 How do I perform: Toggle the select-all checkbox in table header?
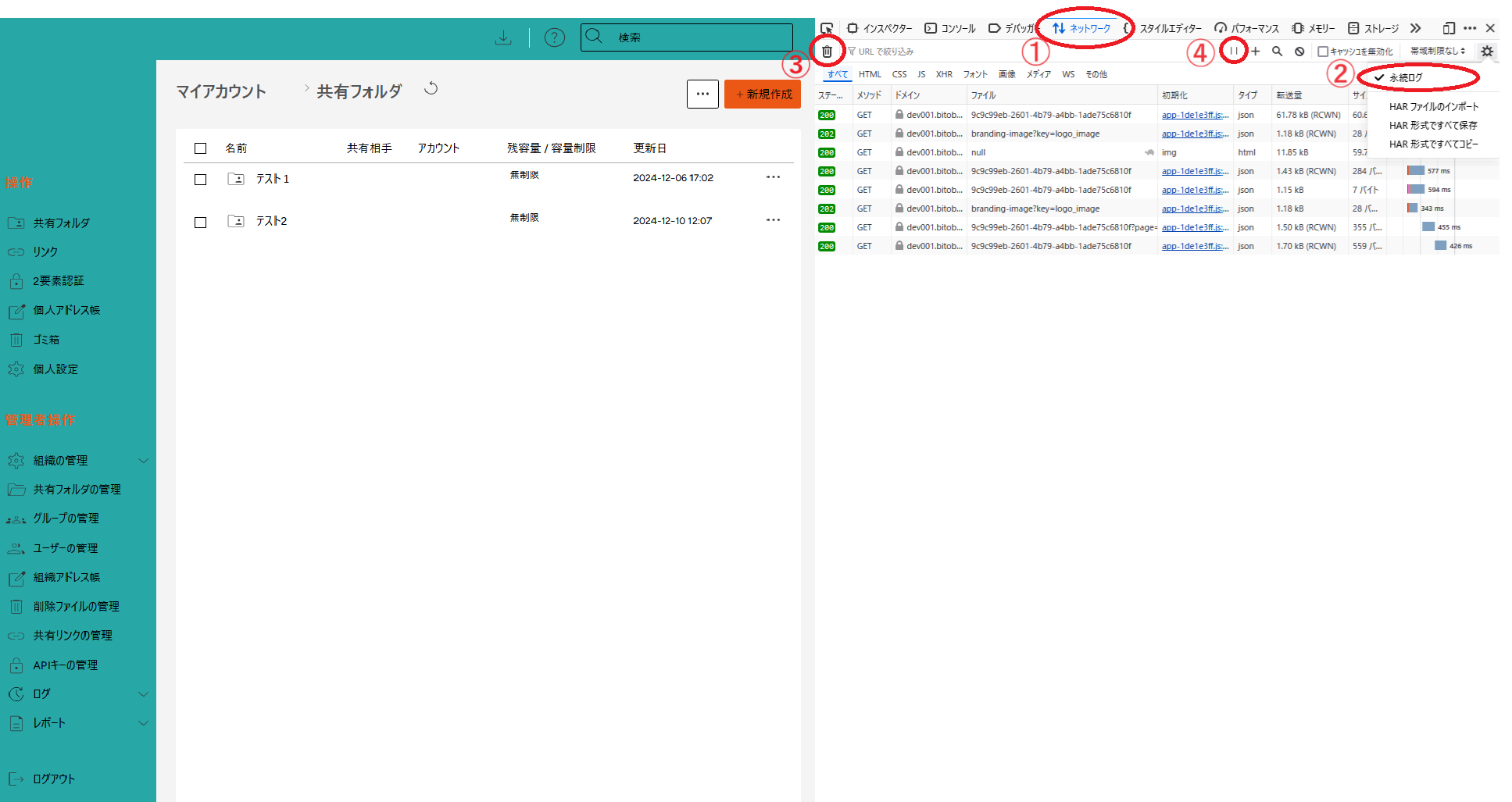click(x=201, y=148)
